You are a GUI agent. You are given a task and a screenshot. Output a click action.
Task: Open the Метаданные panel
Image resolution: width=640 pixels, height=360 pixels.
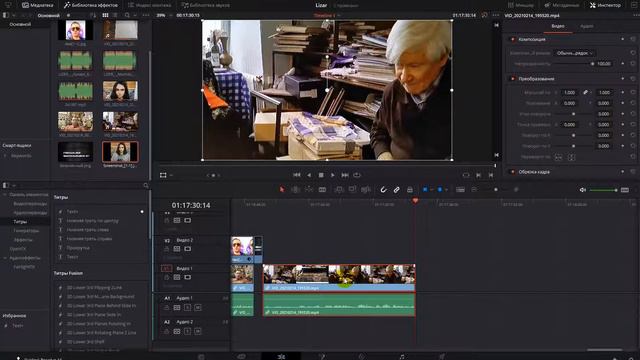click(562, 5)
